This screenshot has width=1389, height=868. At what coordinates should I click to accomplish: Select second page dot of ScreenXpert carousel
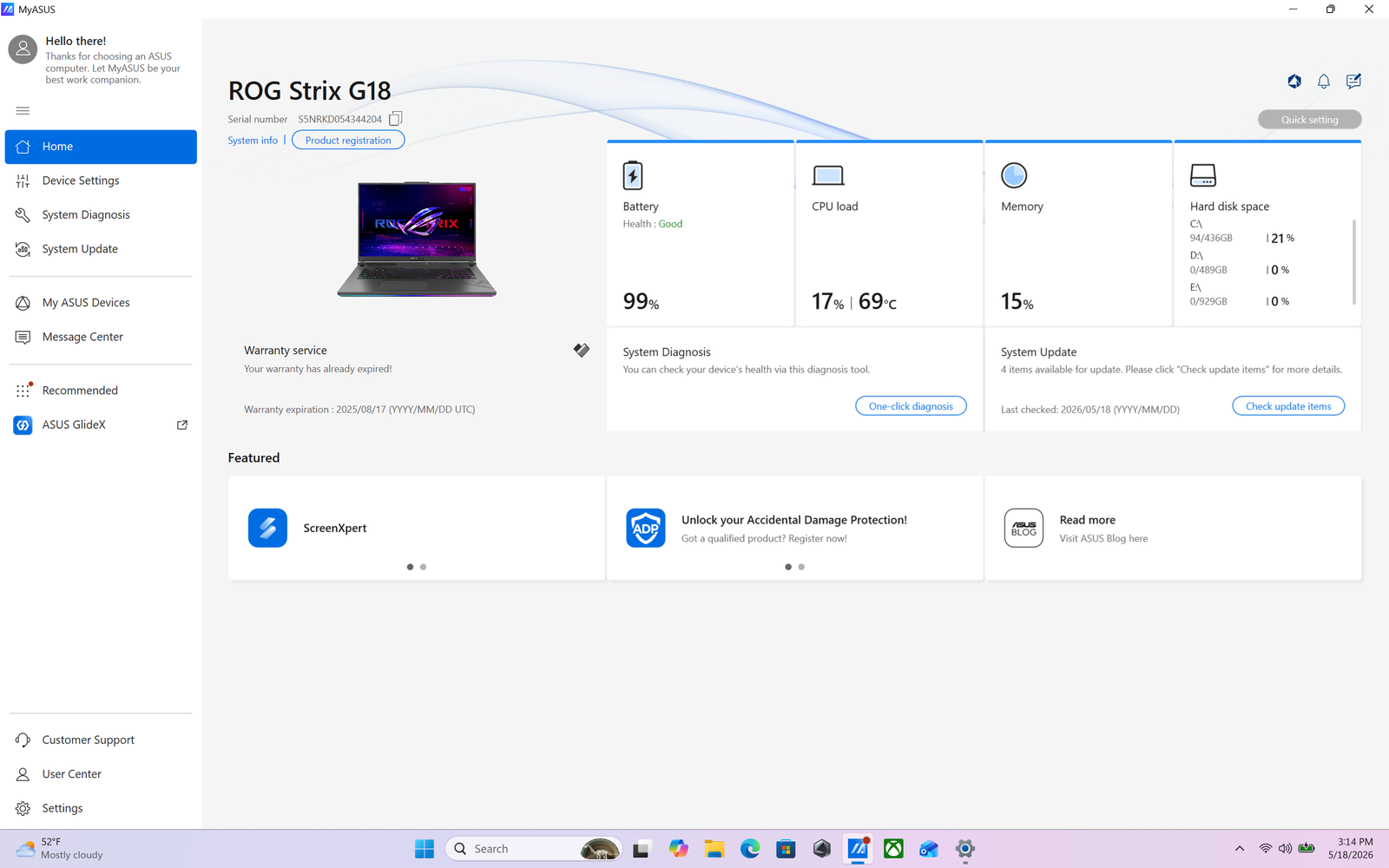[x=423, y=567]
